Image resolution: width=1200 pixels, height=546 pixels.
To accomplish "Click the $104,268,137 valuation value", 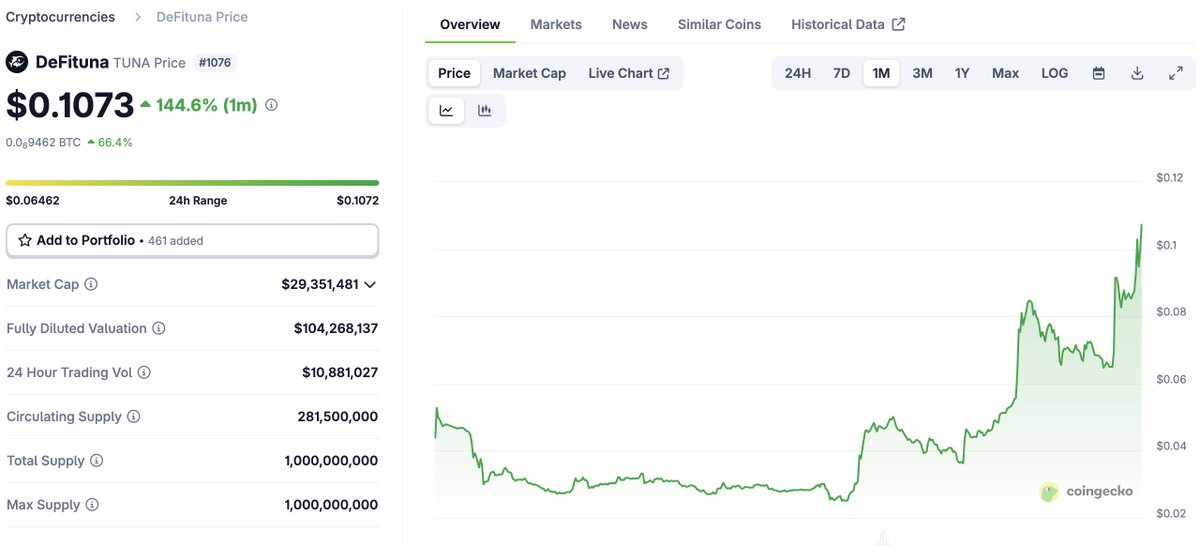I will 336,328.
